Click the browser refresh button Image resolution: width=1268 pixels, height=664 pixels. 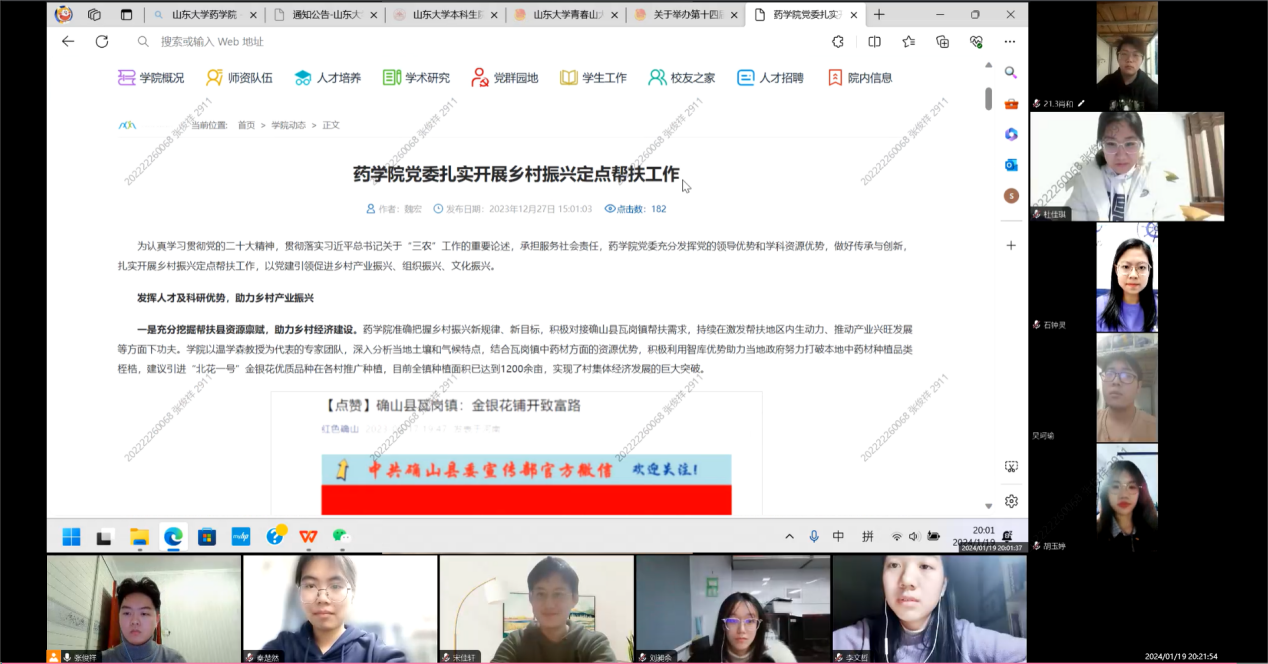click(x=101, y=42)
